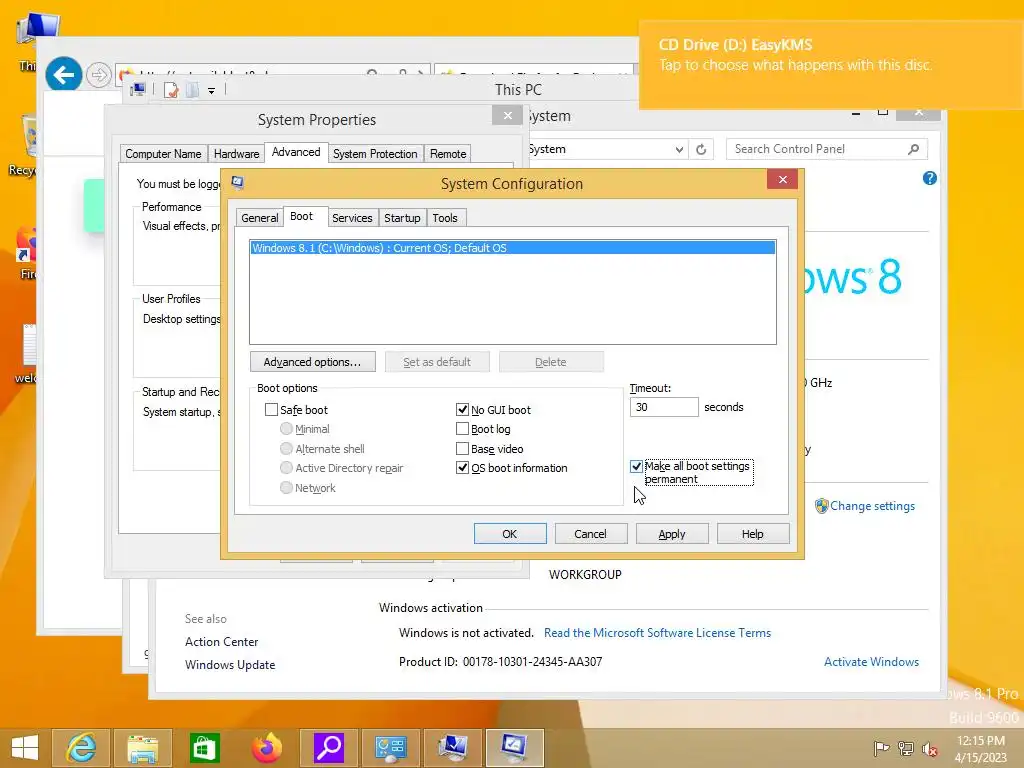Click the muted volume tray icon
Screen dimensions: 1024x768
click(x=930, y=748)
